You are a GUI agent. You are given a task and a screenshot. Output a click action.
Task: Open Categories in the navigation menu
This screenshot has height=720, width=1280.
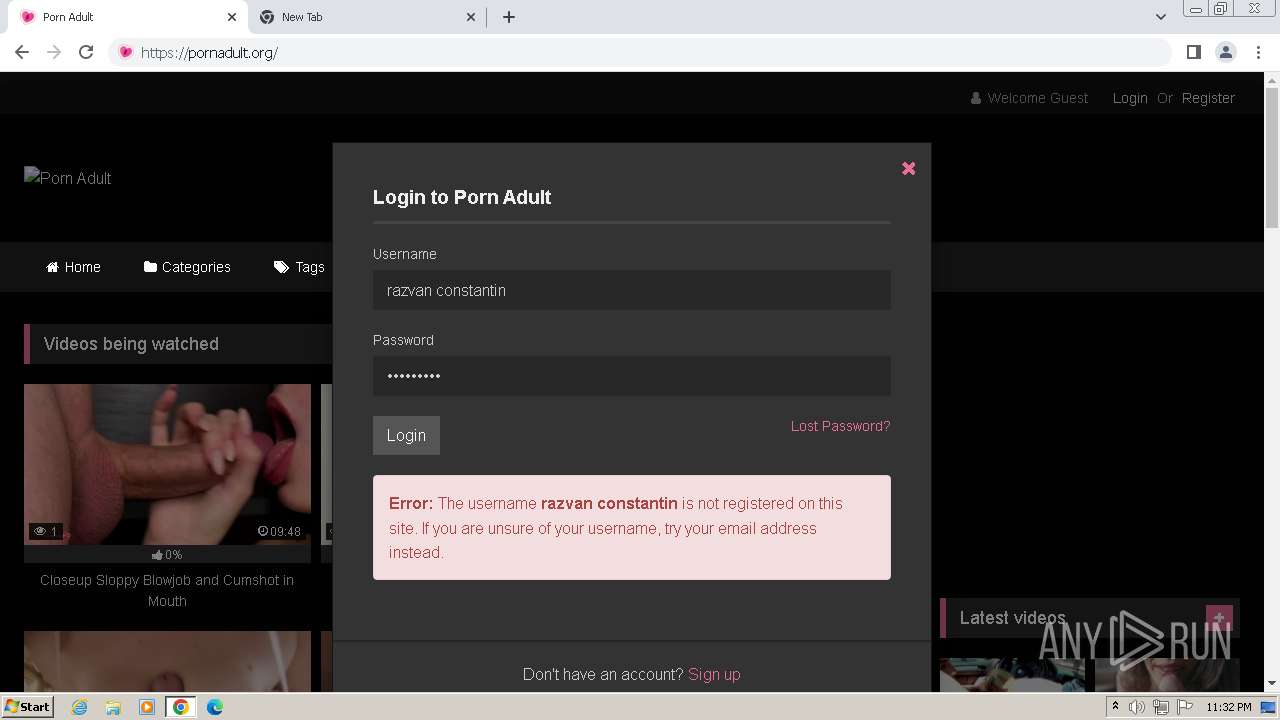point(187,267)
